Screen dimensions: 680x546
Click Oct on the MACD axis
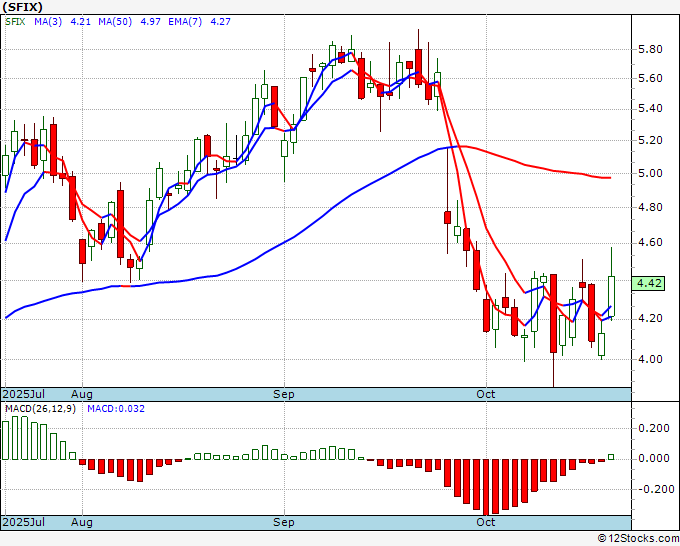coord(485,522)
